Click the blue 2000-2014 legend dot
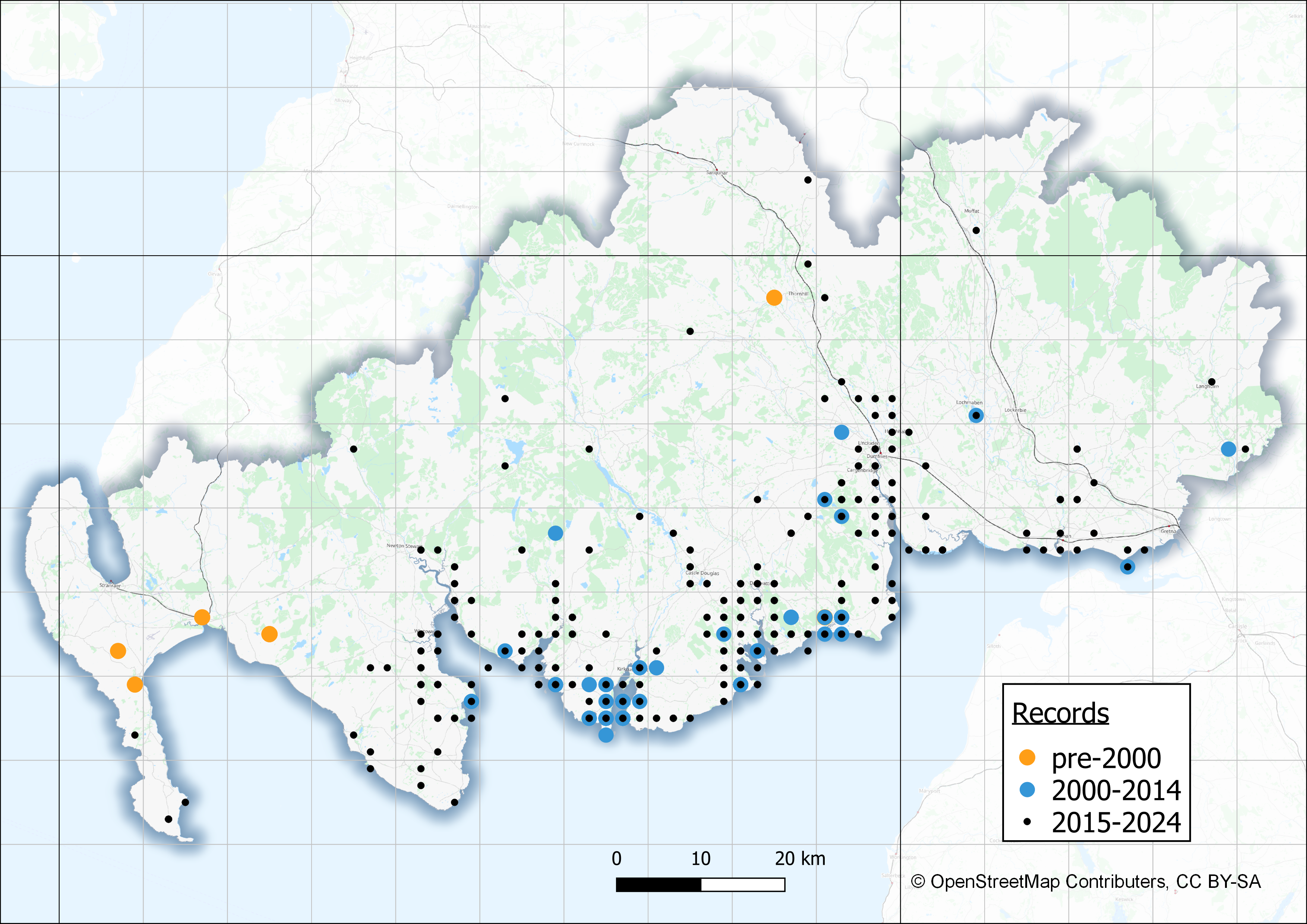This screenshot has width=1307, height=924. [x=1027, y=790]
